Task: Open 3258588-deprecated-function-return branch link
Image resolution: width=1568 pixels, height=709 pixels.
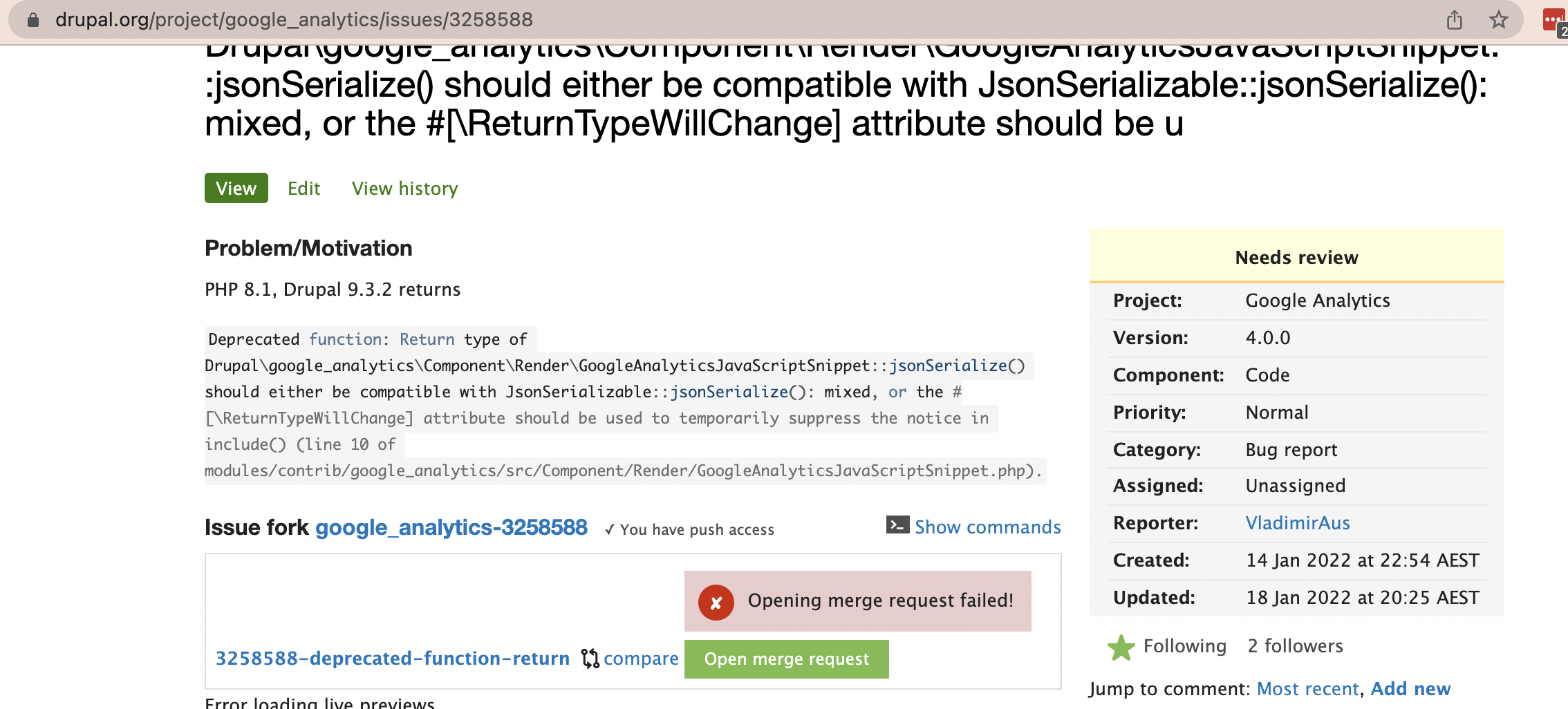Action: (393, 659)
